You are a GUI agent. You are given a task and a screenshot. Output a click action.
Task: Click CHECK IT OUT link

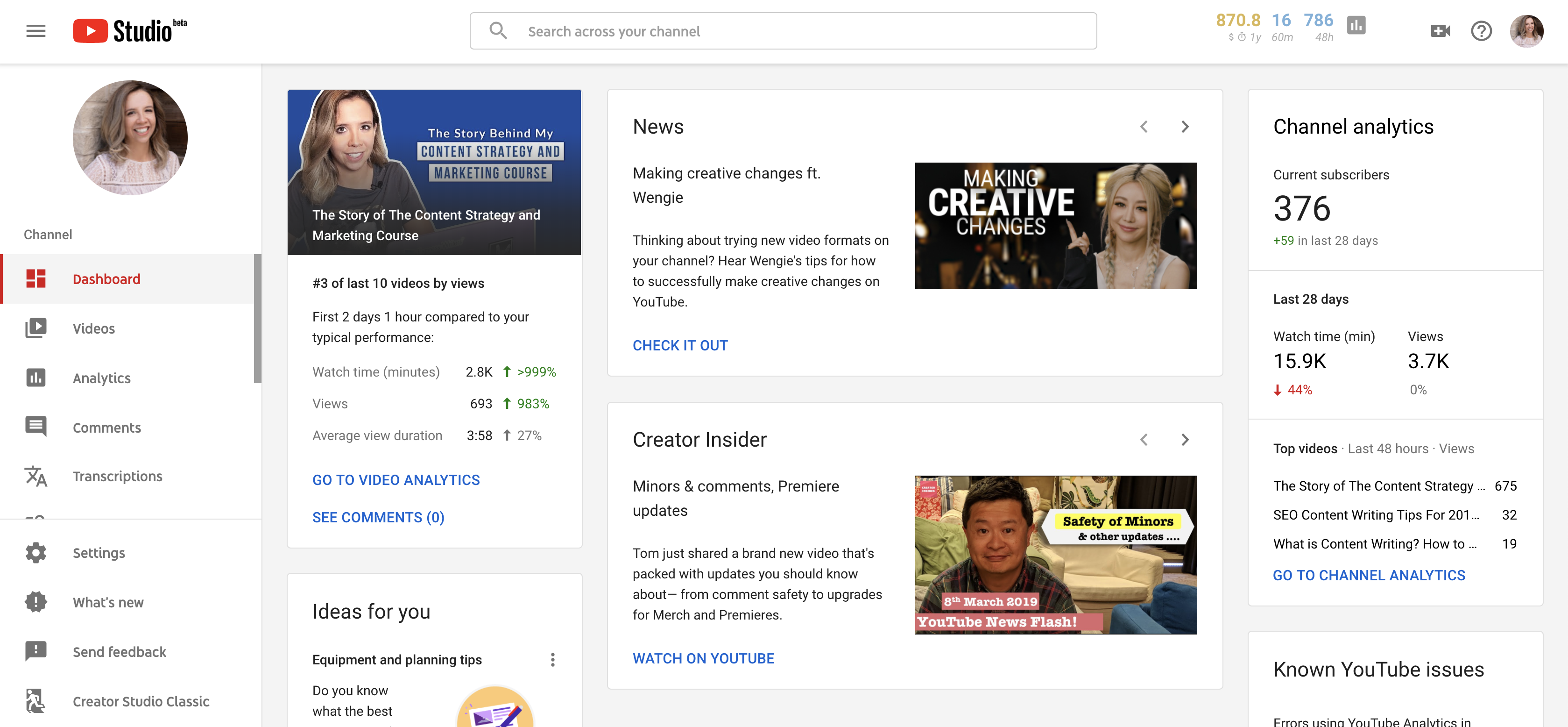click(680, 345)
